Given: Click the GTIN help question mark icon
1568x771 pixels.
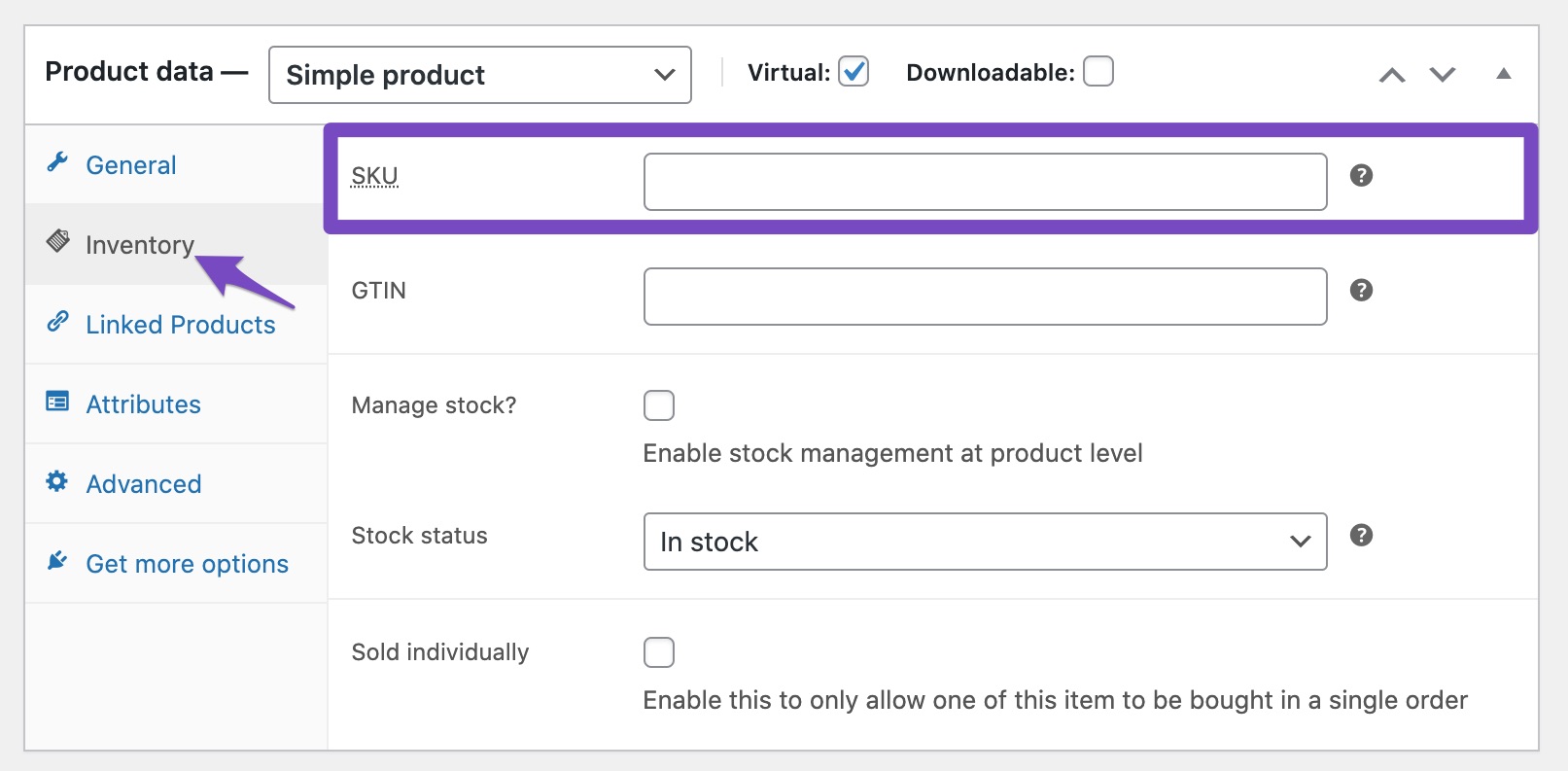Looking at the screenshot, I should tap(1361, 290).
